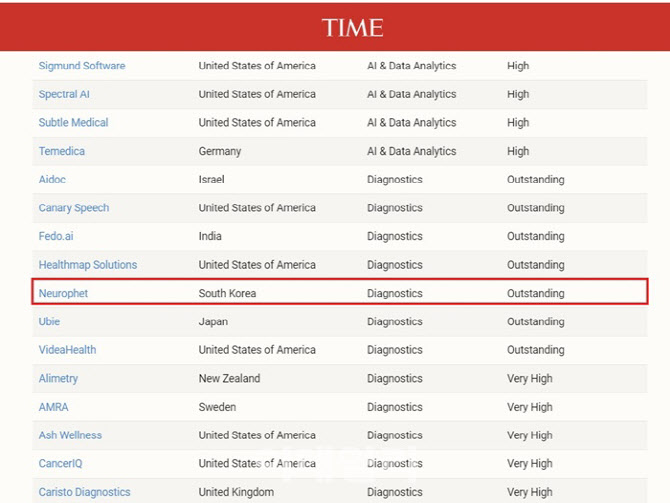Open the Canary Speech link
This screenshot has width=670, height=503.
point(74,208)
